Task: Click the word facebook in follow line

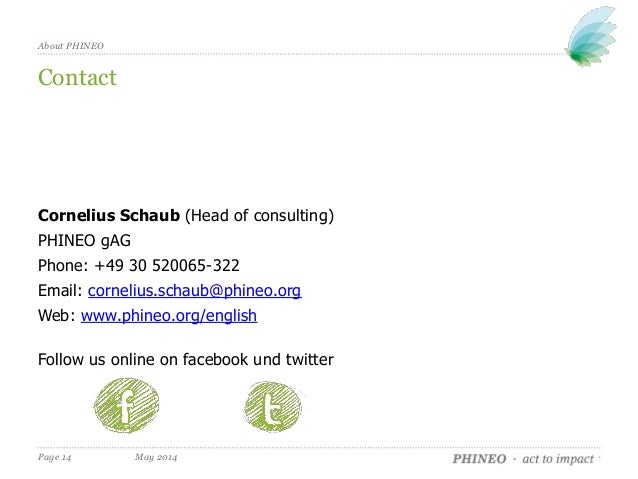Action: [215, 359]
